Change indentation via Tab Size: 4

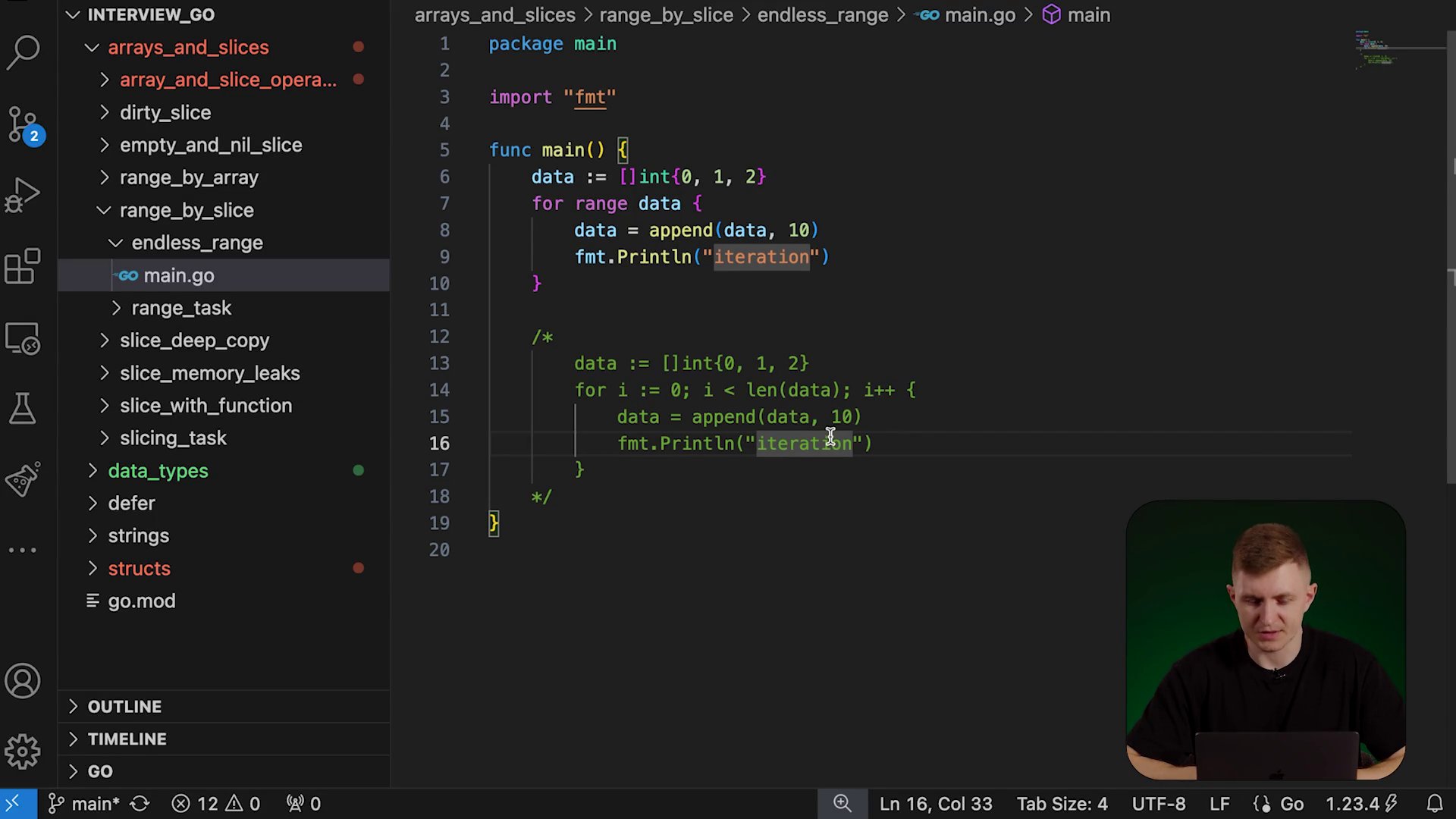(1062, 804)
